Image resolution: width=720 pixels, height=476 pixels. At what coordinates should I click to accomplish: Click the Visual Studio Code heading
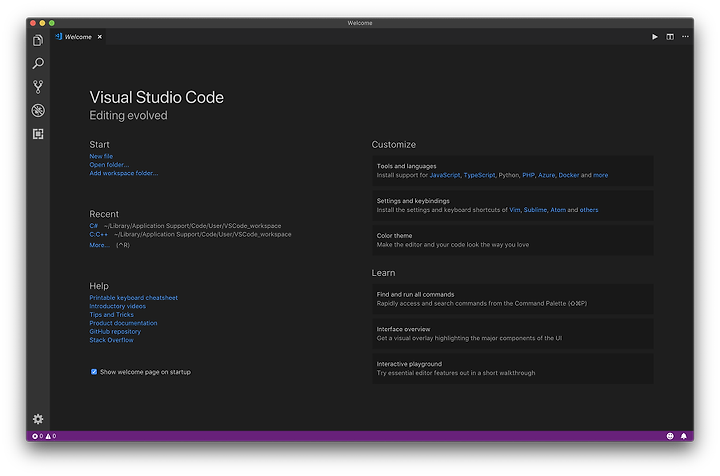pos(157,97)
